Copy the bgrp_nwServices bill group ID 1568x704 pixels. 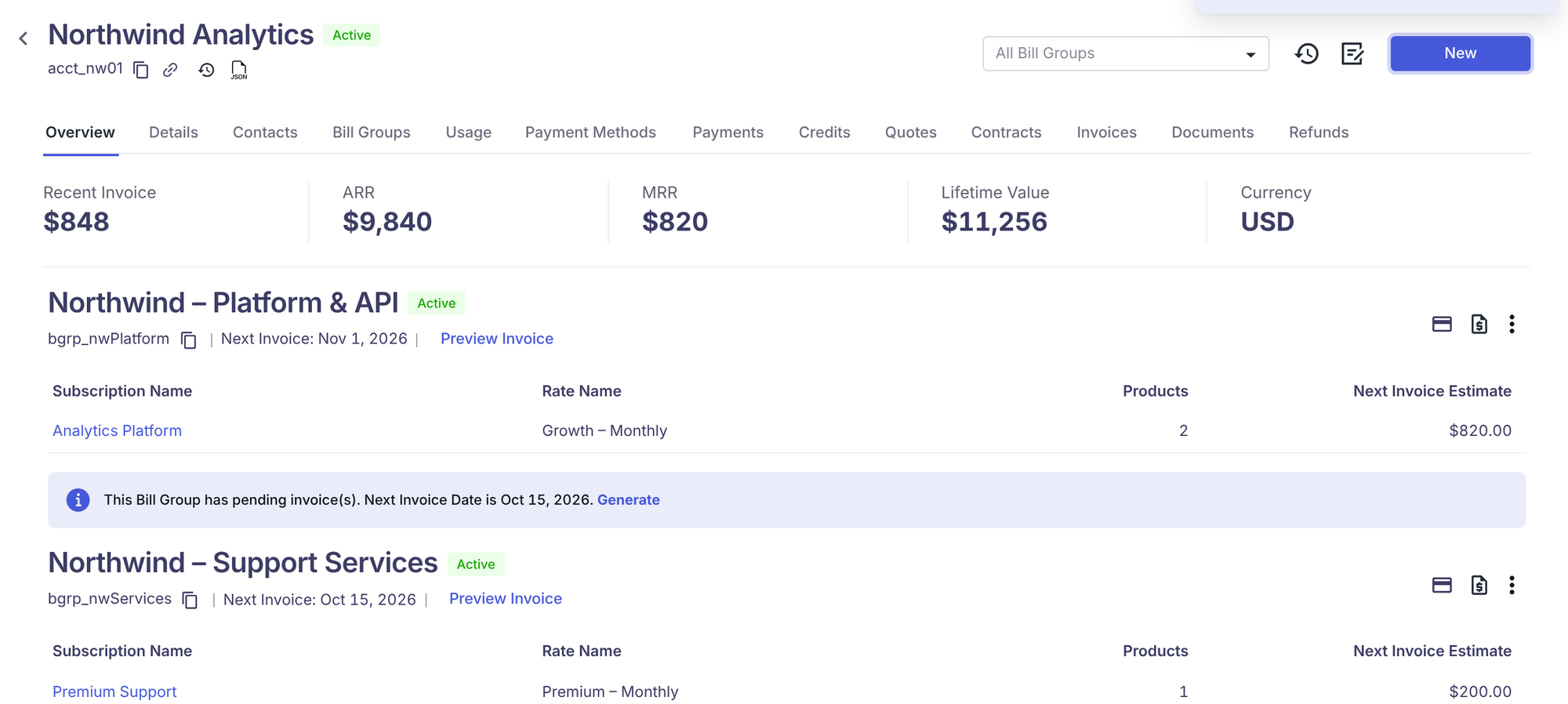pos(190,600)
